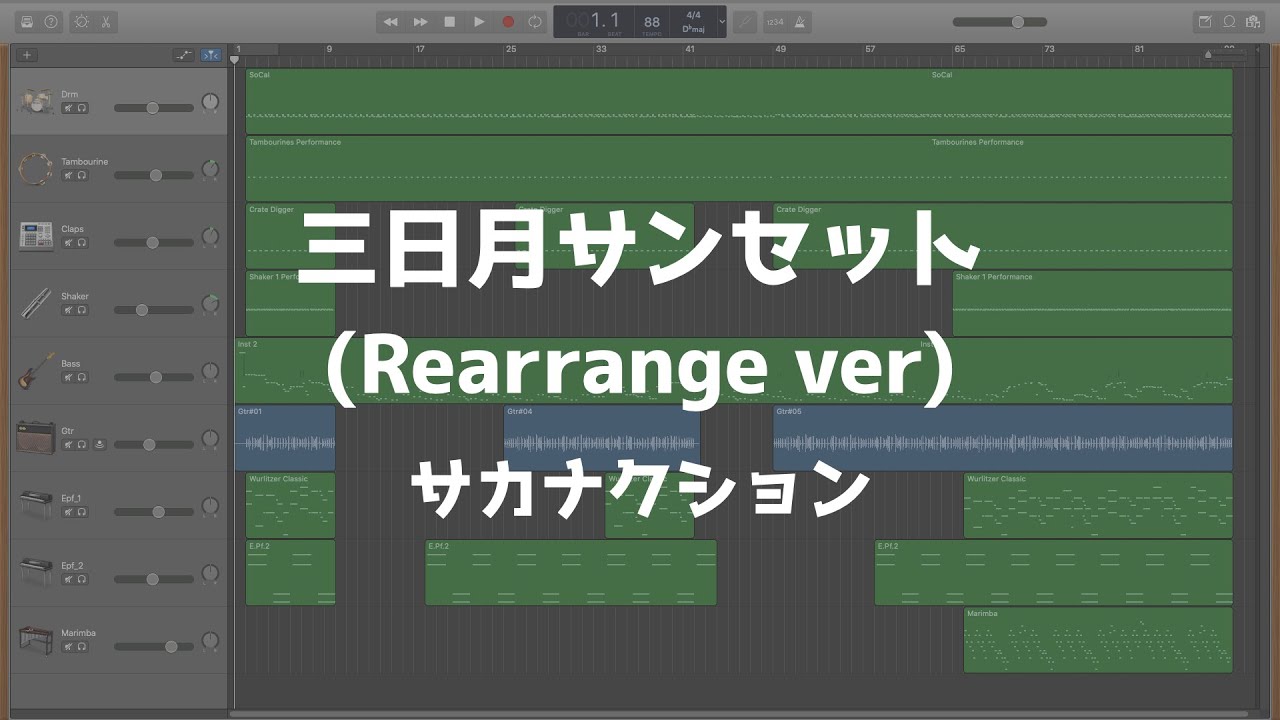1280x720 pixels.
Task: Toggle Cycle mode
Action: coord(535,21)
